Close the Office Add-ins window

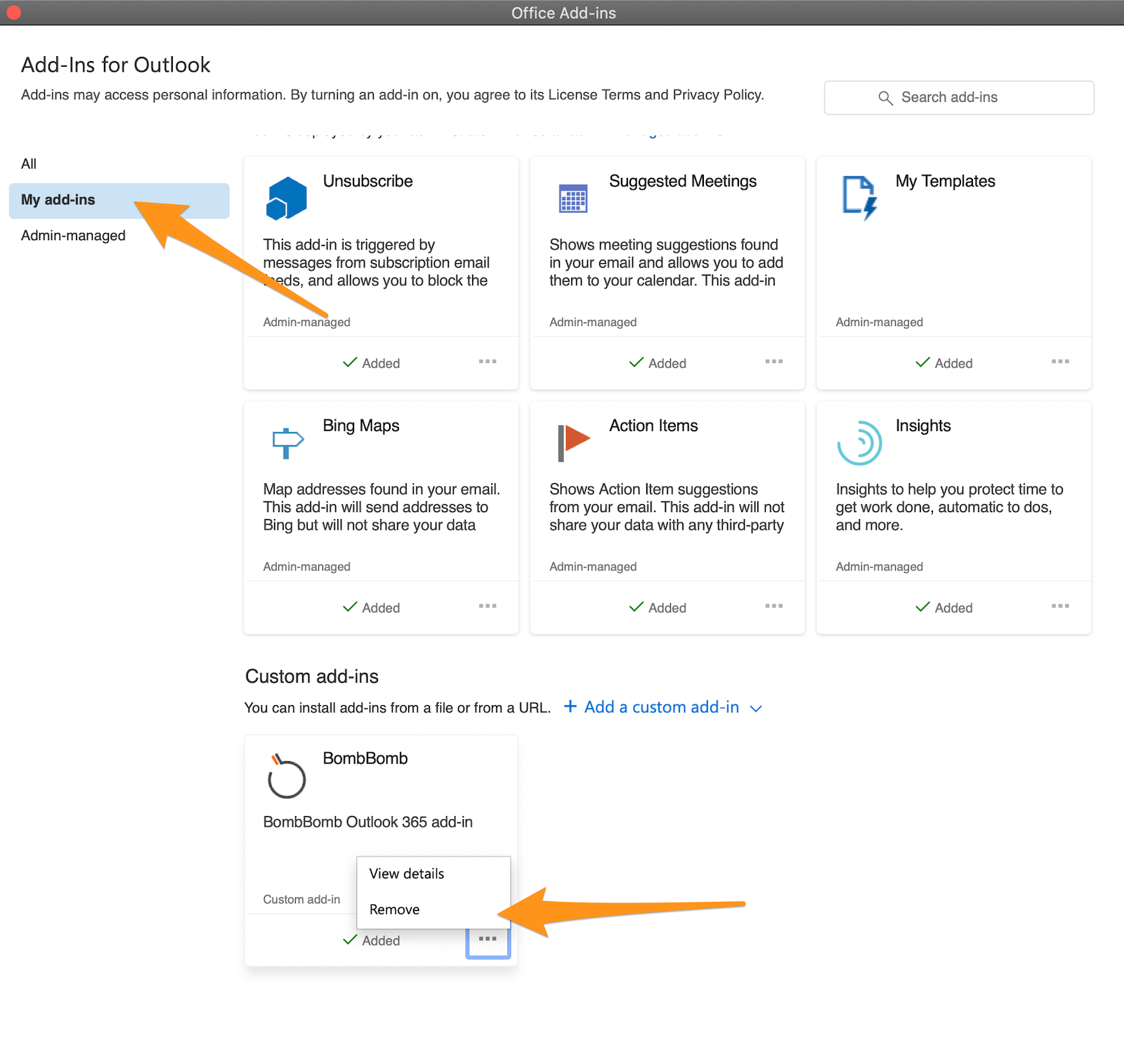13,13
